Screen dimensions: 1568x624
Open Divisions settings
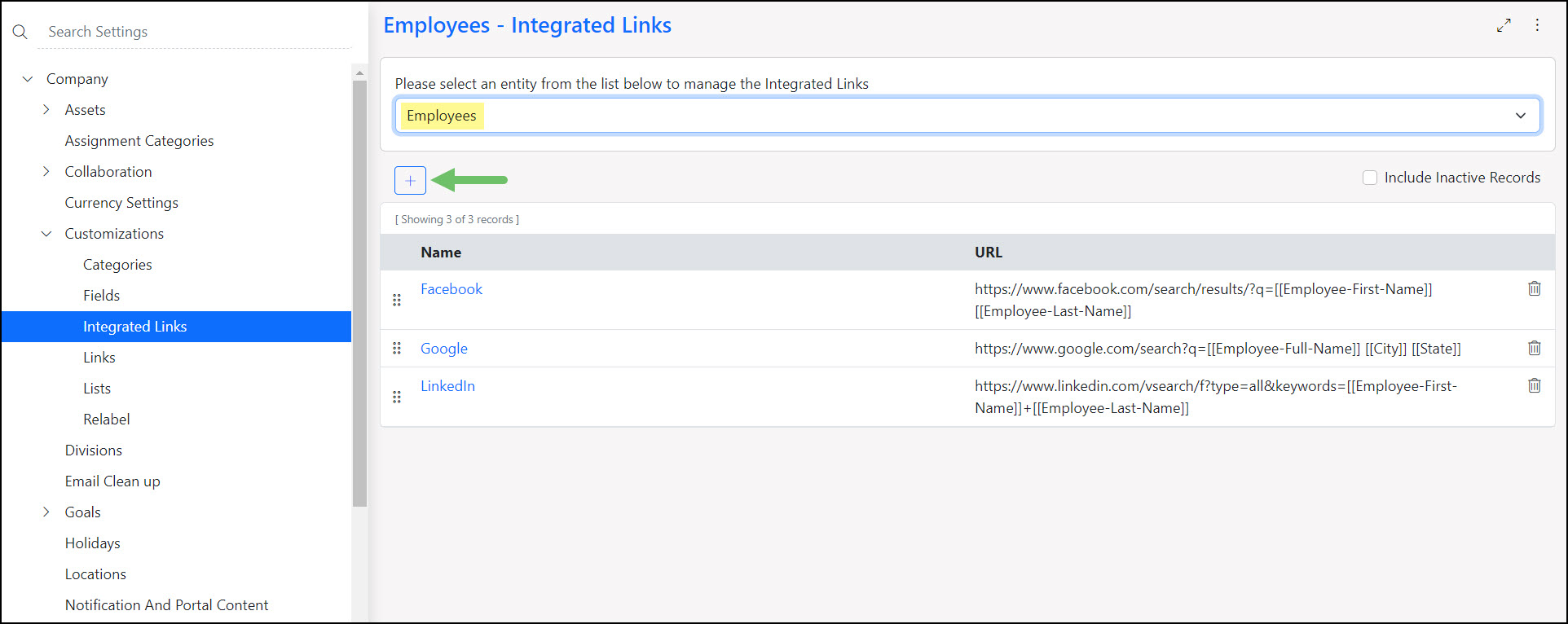point(94,450)
